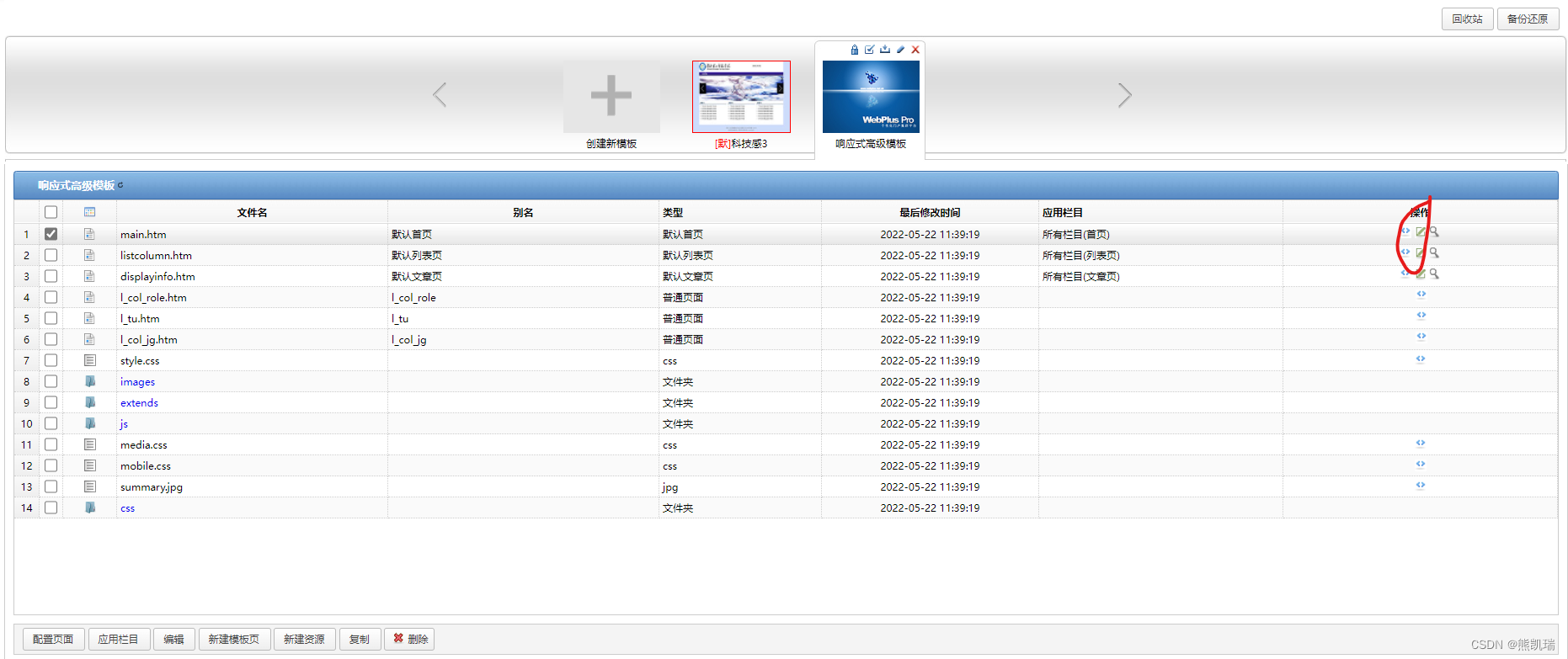Open the css folder link
The width and height of the screenshot is (1568, 659).
[x=127, y=508]
